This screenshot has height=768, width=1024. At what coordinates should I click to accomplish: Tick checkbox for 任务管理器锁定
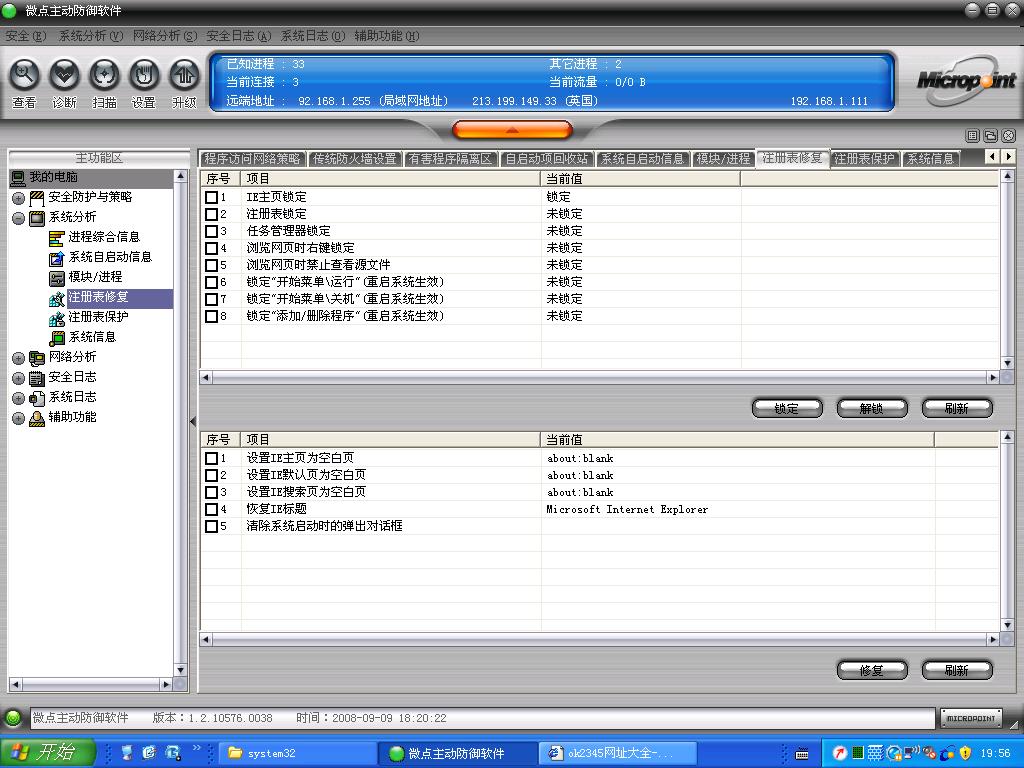[x=211, y=231]
